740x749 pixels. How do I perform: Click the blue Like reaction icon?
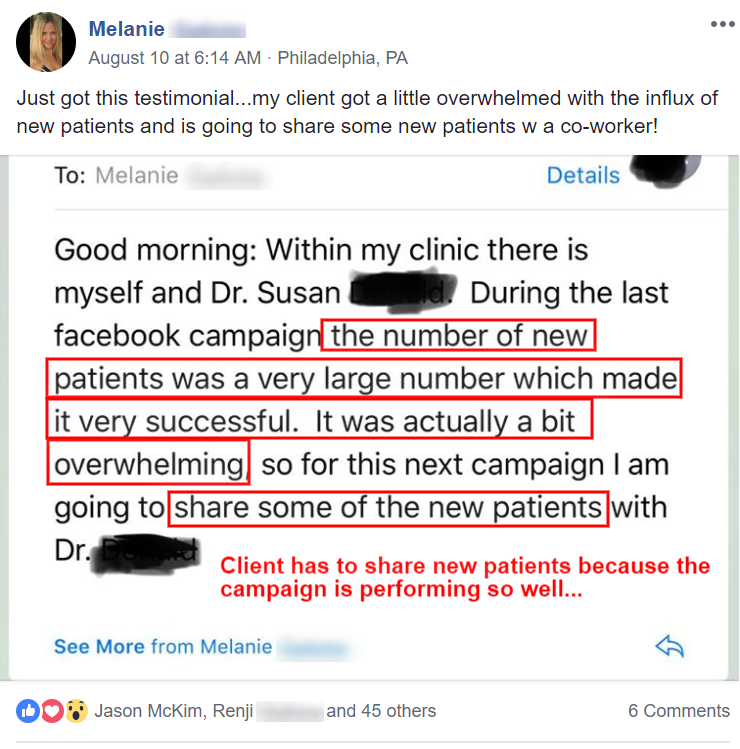click(x=28, y=711)
